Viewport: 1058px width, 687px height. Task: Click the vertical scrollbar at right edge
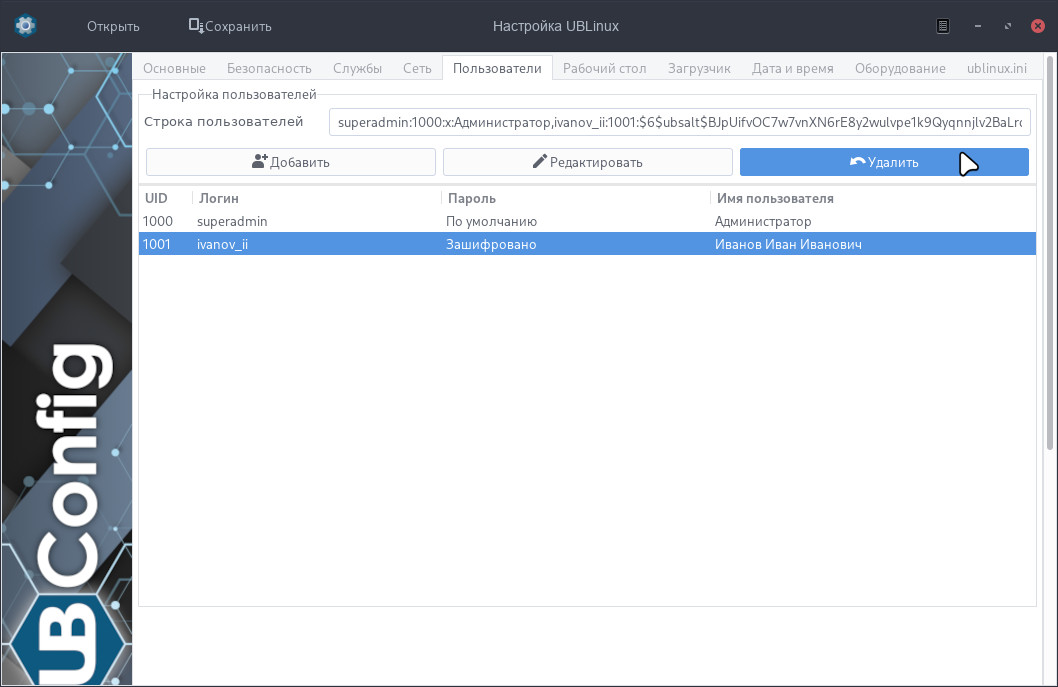1049,253
